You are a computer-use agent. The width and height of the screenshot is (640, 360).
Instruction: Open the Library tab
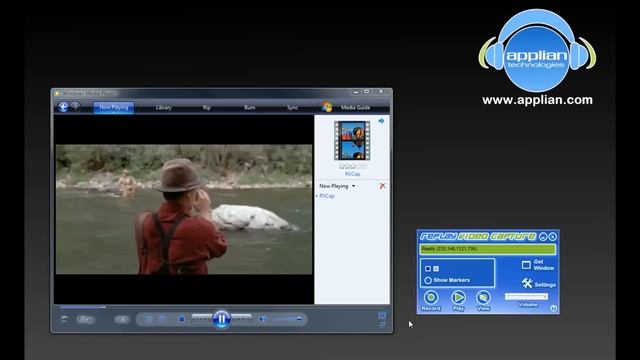pyautogui.click(x=163, y=108)
